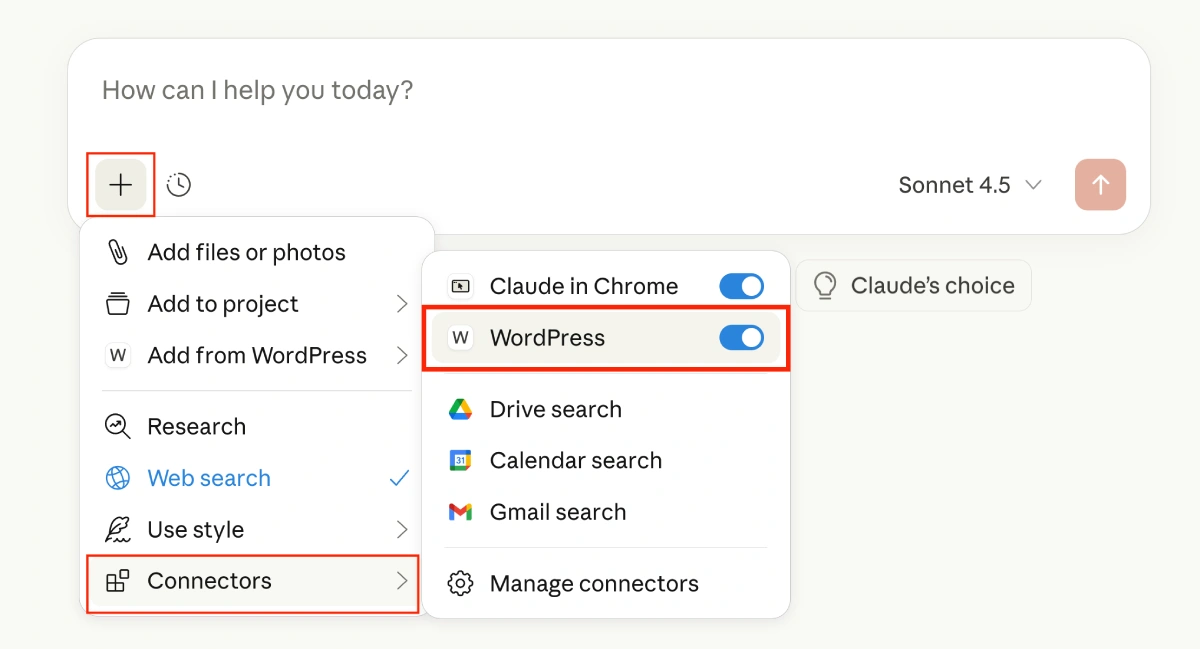Click the WordPress icon in the connectors list
The width and height of the screenshot is (1200, 649).
(x=460, y=338)
